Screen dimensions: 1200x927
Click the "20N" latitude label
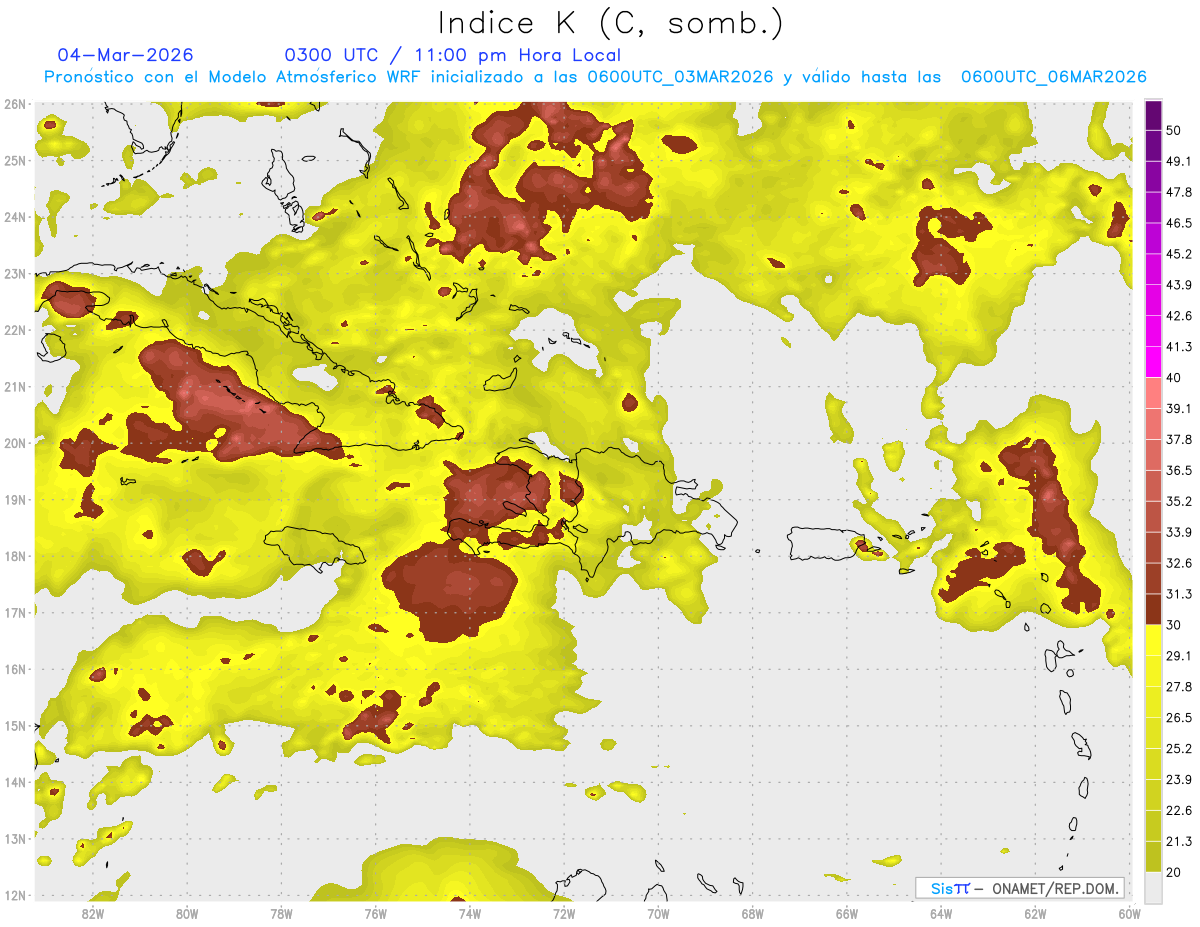click(15, 443)
